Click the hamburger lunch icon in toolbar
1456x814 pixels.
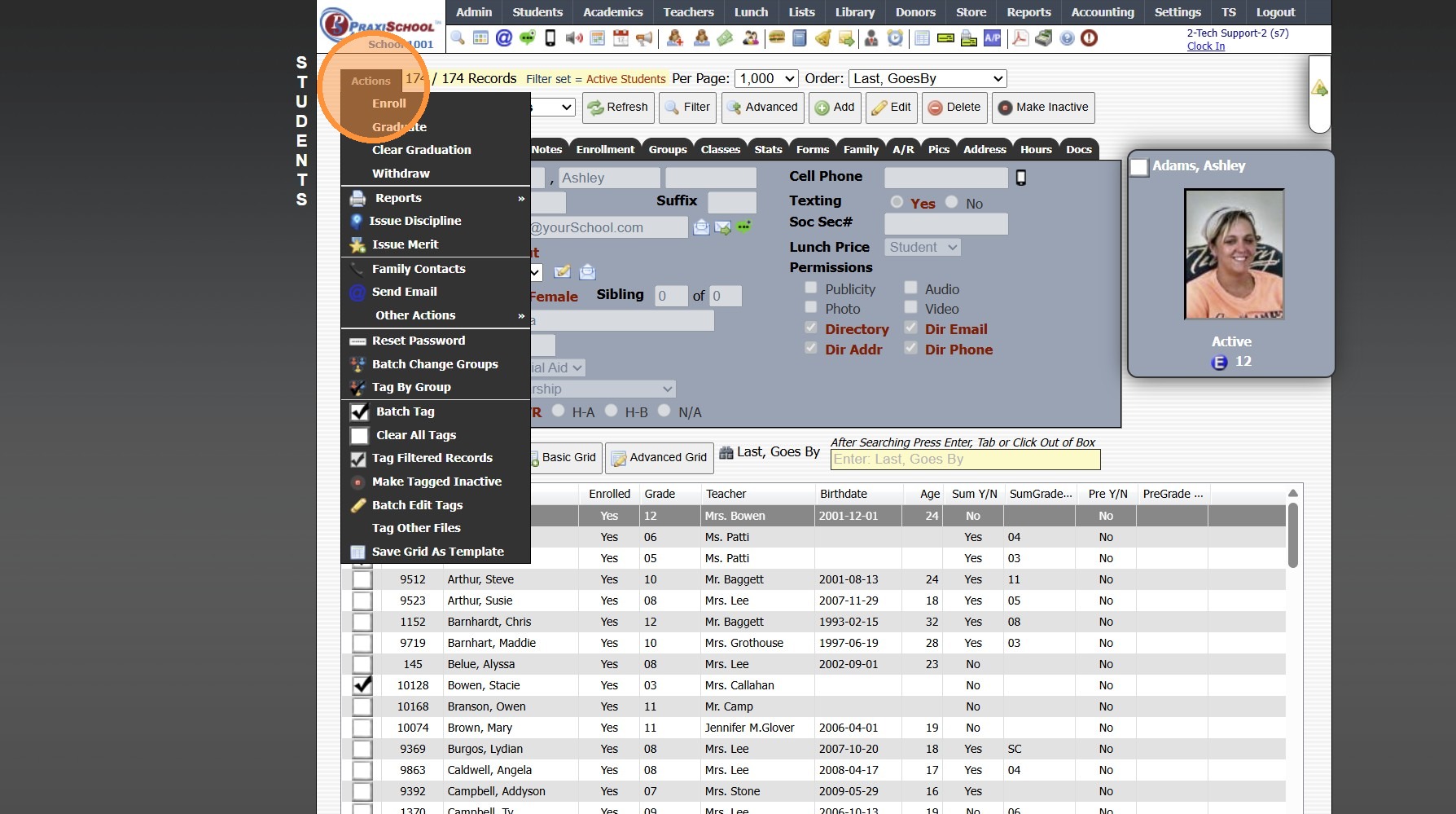777,37
